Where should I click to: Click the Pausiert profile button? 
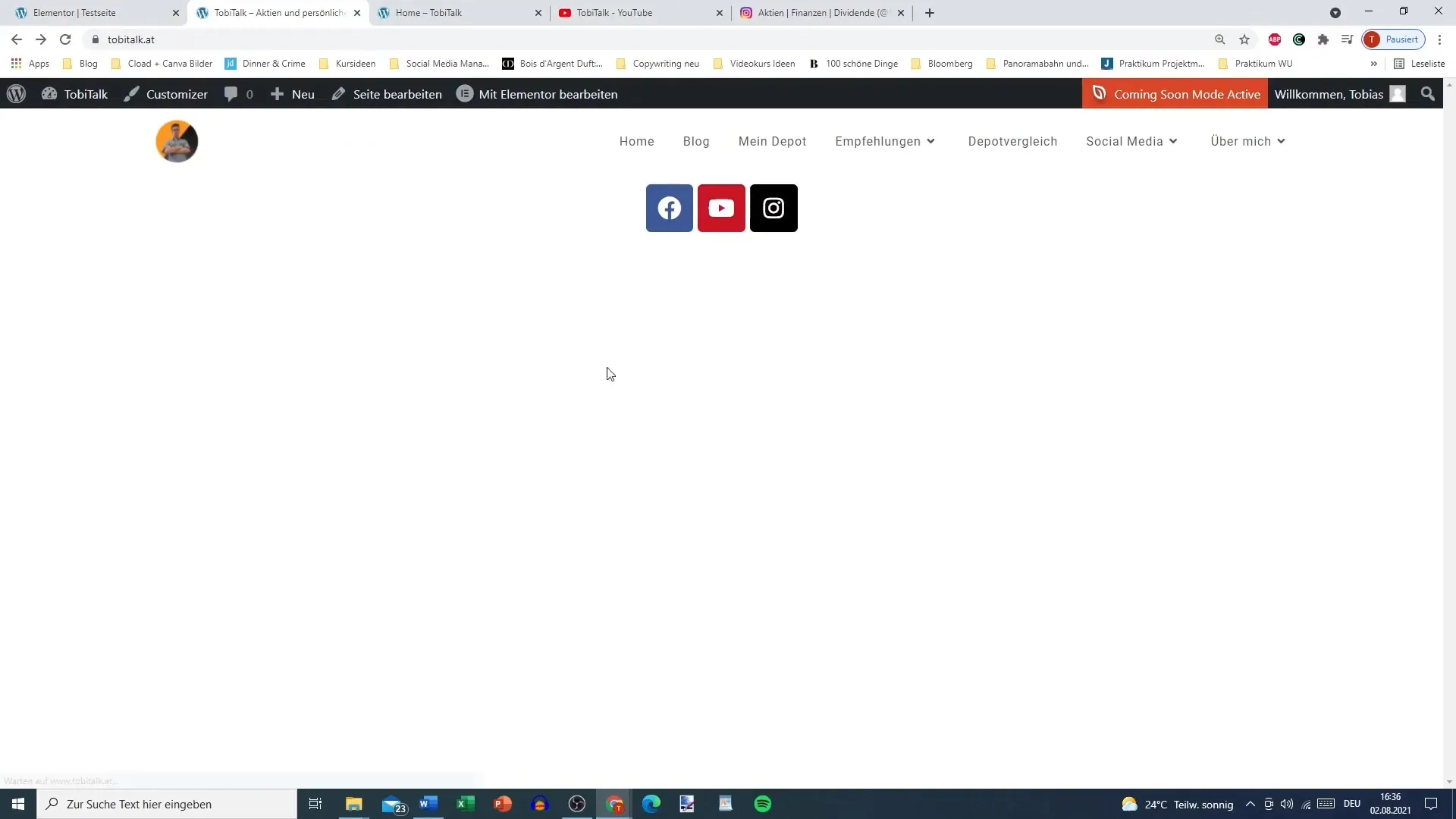pos(1394,39)
